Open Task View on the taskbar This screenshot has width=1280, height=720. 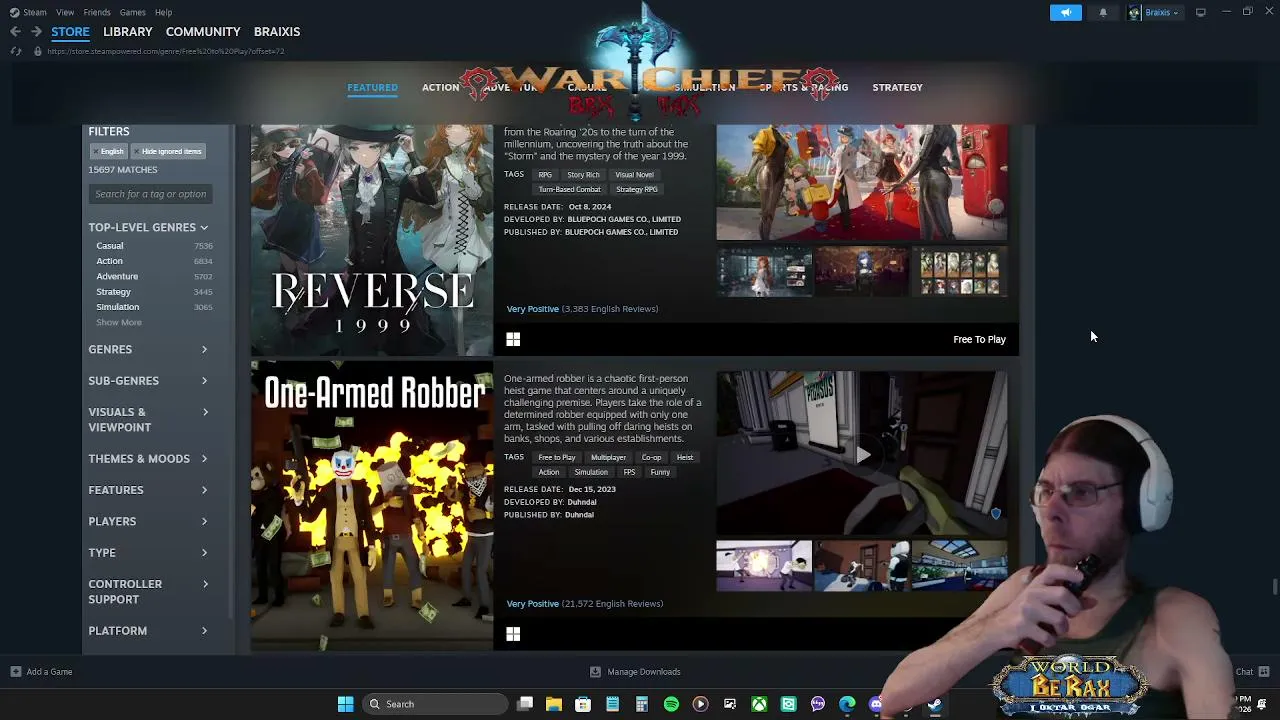coord(525,704)
